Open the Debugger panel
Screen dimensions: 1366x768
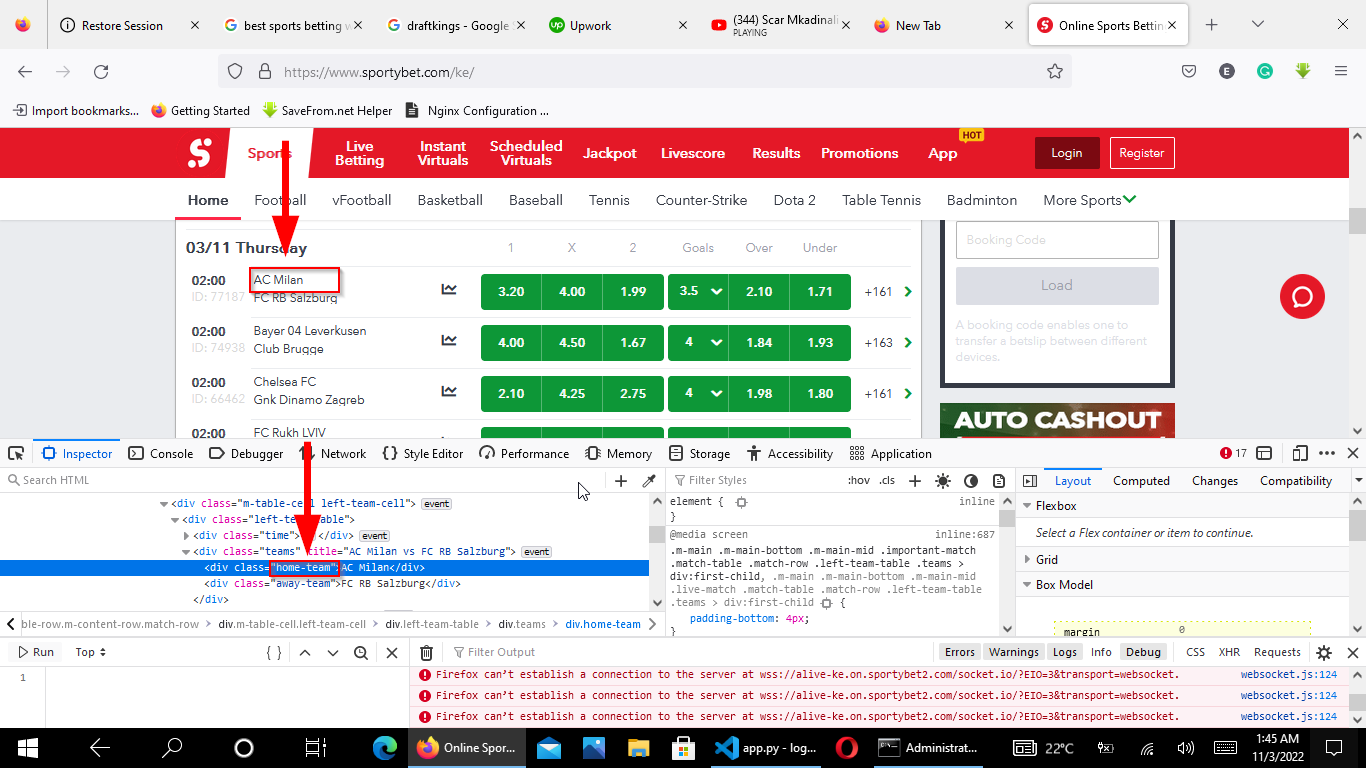click(x=246, y=453)
